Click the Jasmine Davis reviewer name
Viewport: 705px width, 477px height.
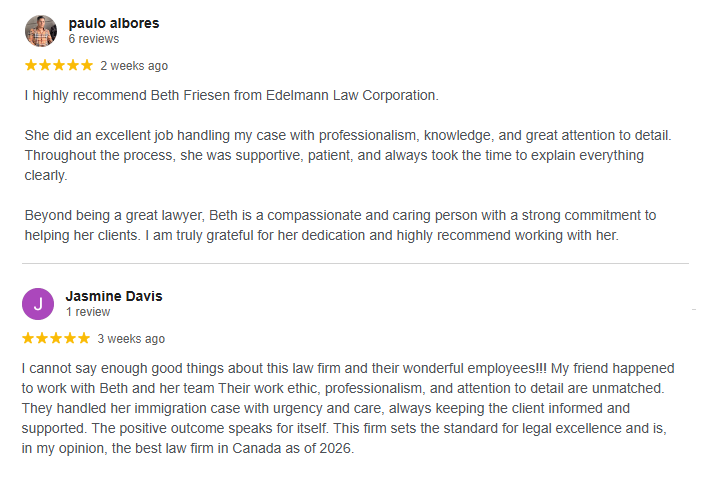[113, 296]
